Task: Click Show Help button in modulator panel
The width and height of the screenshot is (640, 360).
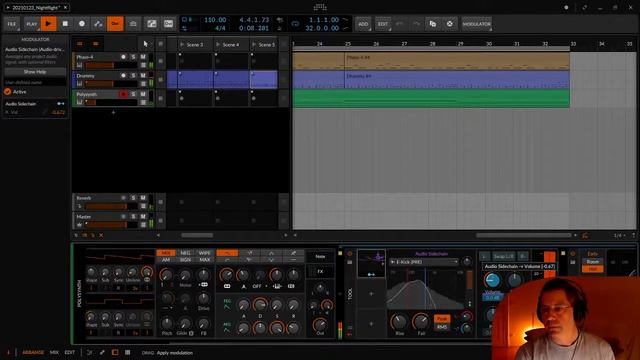Action: pyautogui.click(x=35, y=72)
